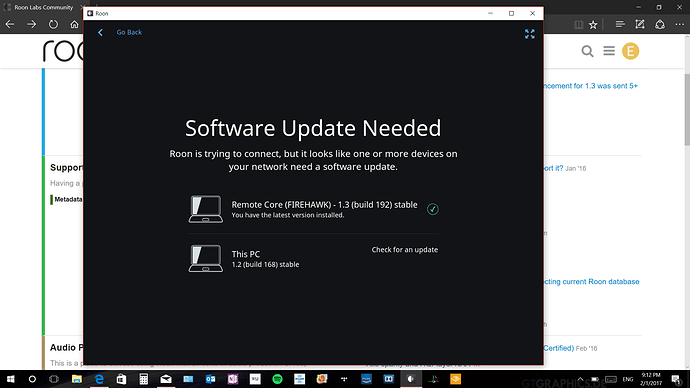The height and width of the screenshot is (388, 690).
Task: Open Calculator from the taskbar
Action: pos(143,379)
